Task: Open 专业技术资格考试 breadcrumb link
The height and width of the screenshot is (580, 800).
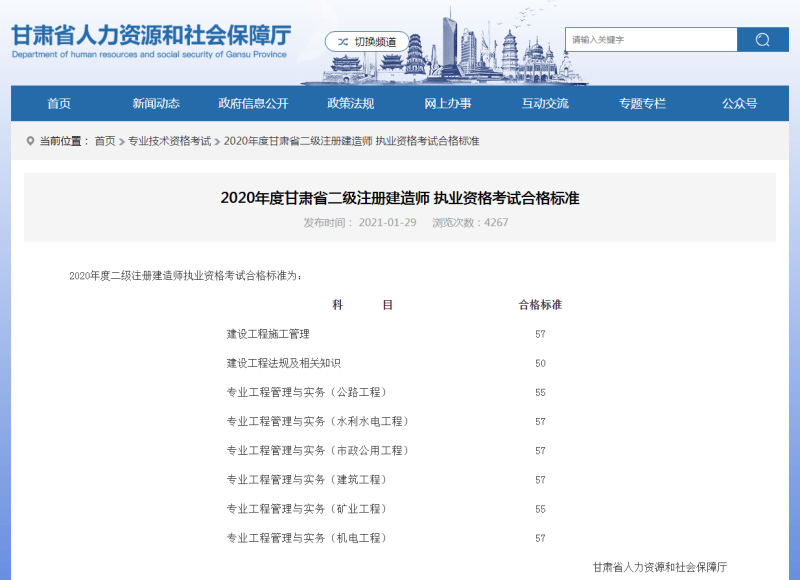Action: click(170, 141)
